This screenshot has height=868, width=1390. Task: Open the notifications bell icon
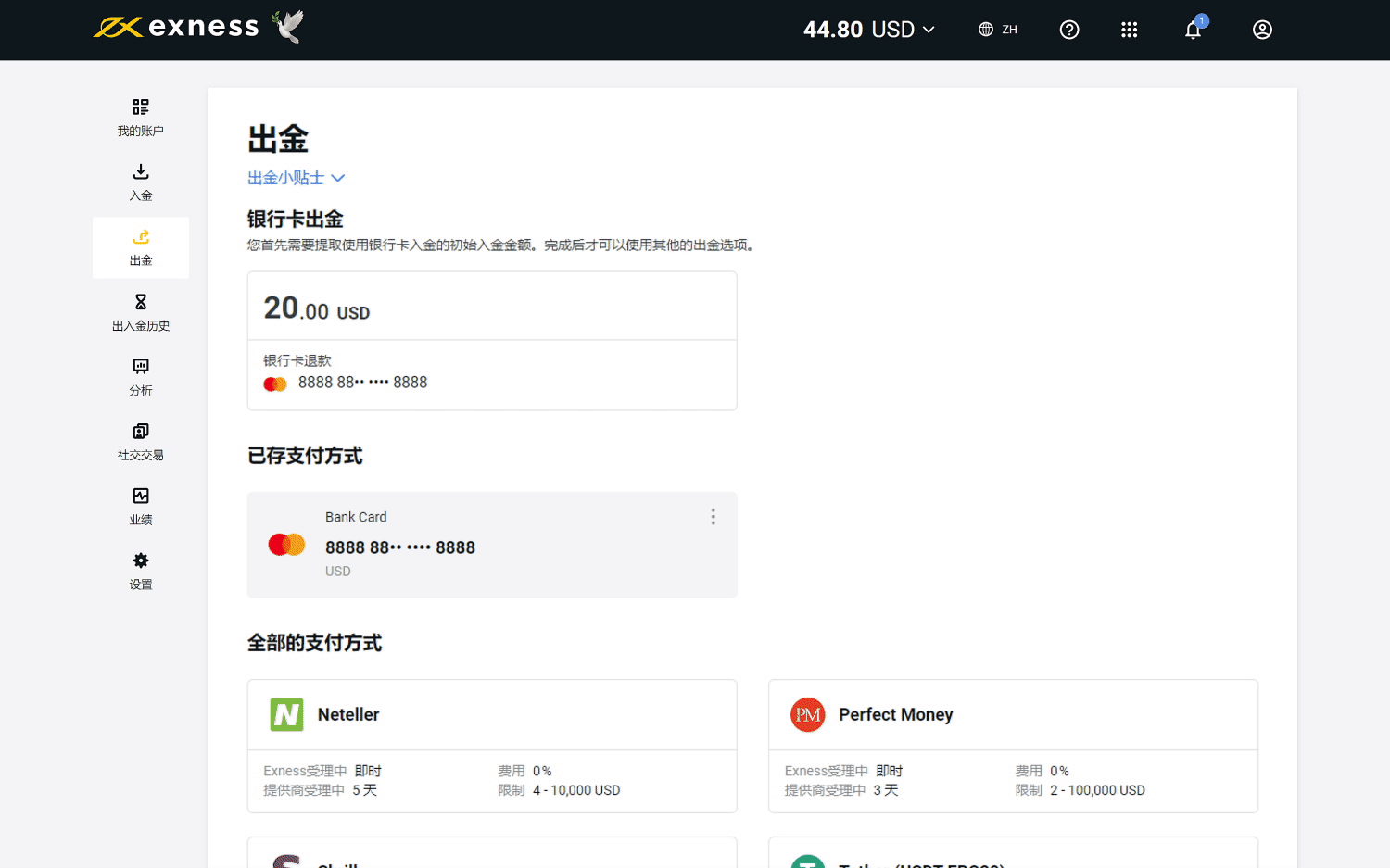click(x=1193, y=30)
